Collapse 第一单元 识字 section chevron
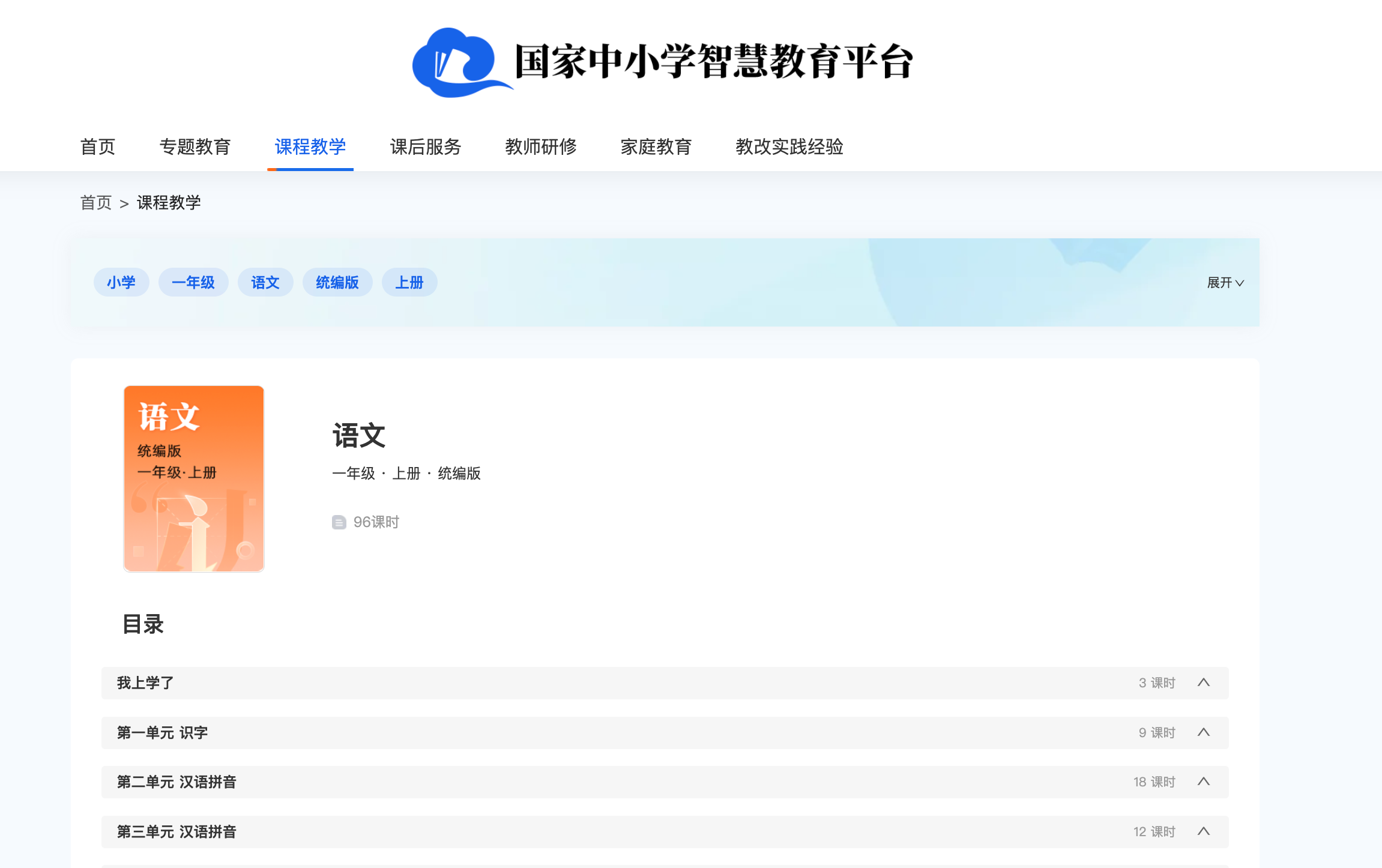Viewport: 1382px width, 868px height. click(x=1203, y=732)
